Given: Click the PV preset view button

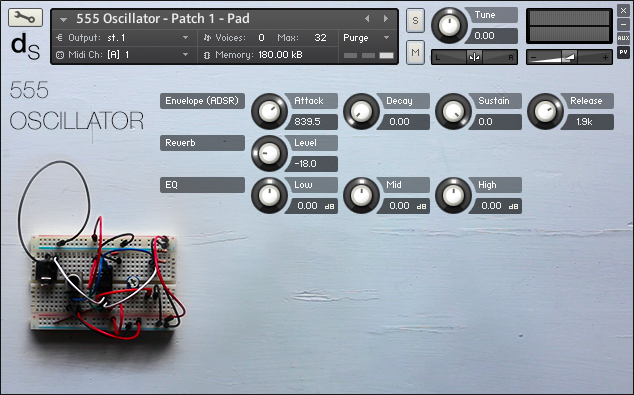Looking at the screenshot, I should pyautogui.click(x=623, y=52).
